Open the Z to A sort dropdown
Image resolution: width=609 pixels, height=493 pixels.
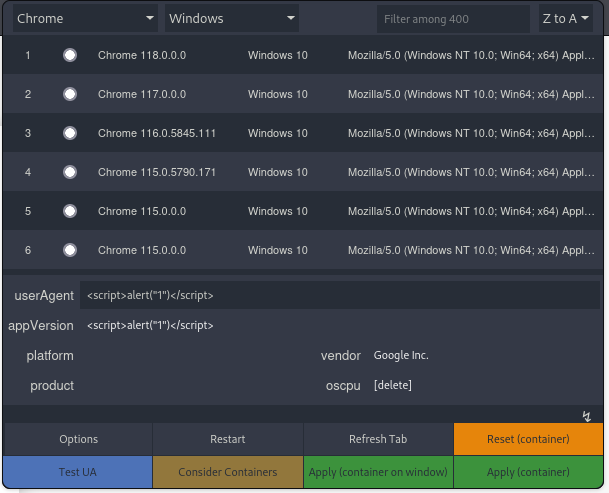click(x=566, y=18)
